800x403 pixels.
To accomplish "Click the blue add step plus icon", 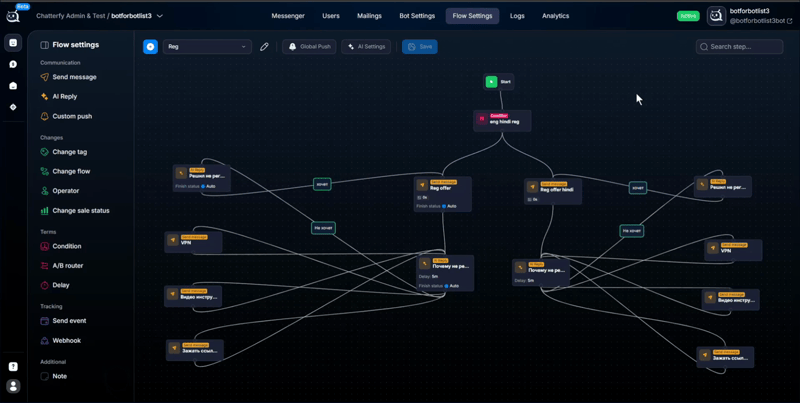I will click(x=150, y=46).
